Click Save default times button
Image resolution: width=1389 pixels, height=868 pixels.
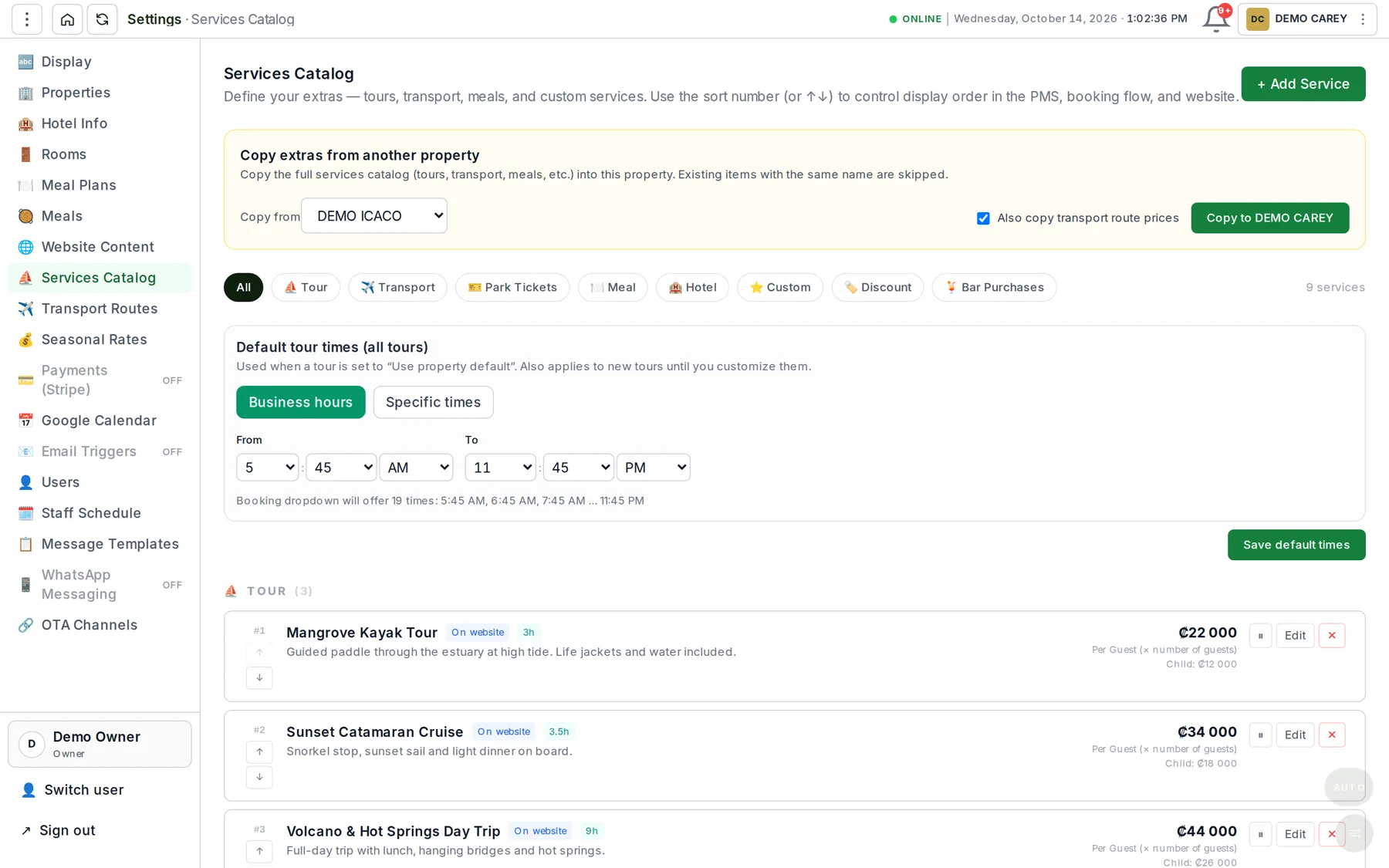point(1296,545)
